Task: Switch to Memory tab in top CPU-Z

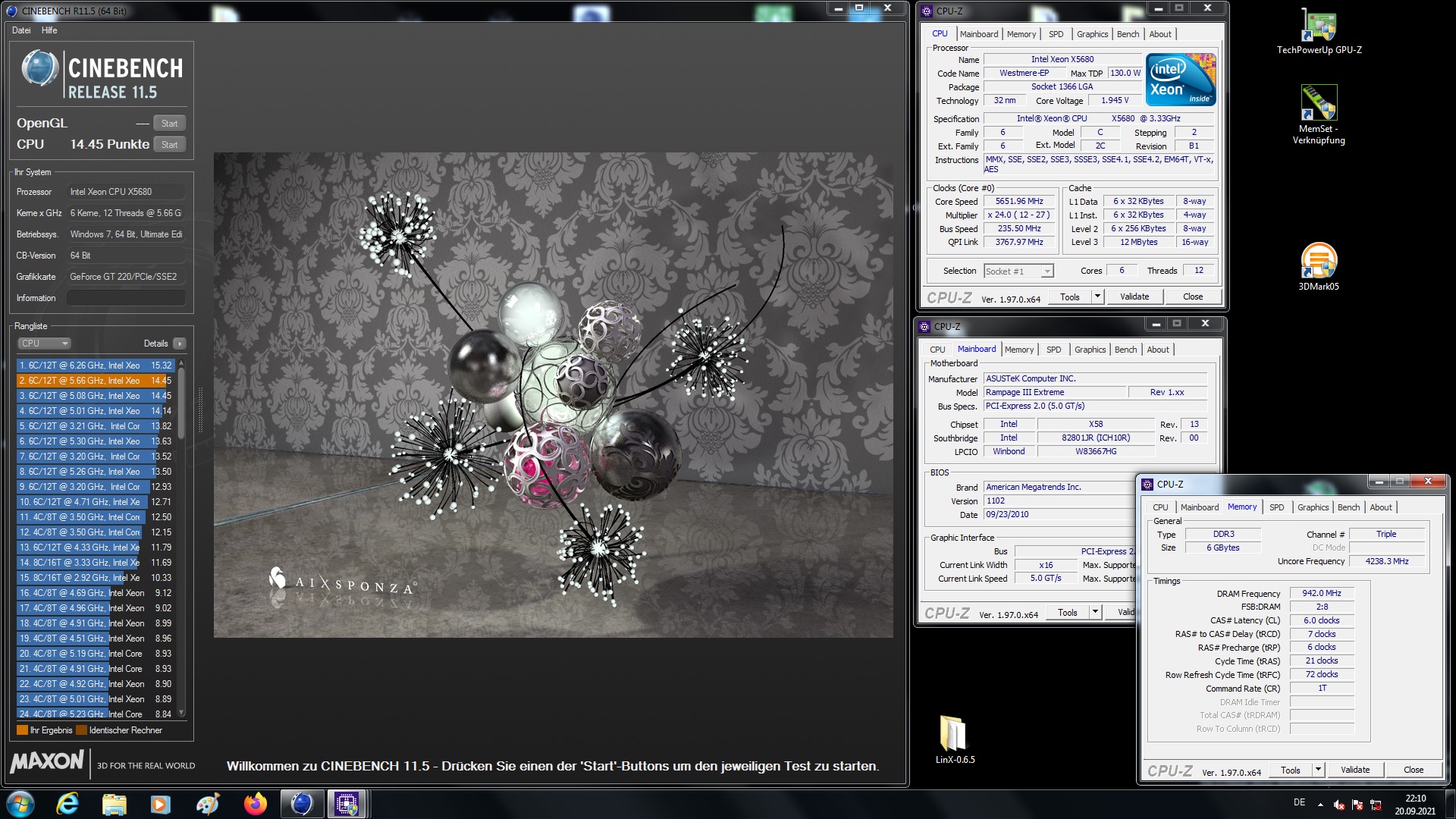Action: click(1021, 34)
